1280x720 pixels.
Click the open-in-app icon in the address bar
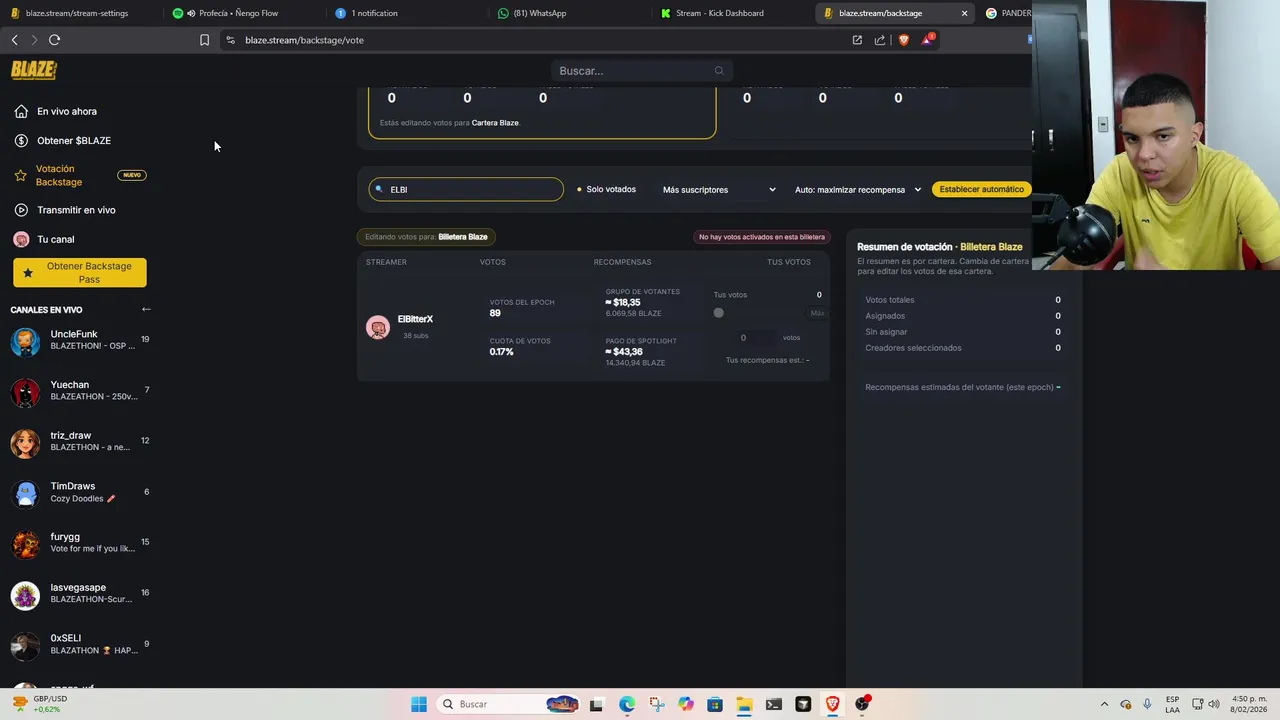tap(857, 40)
